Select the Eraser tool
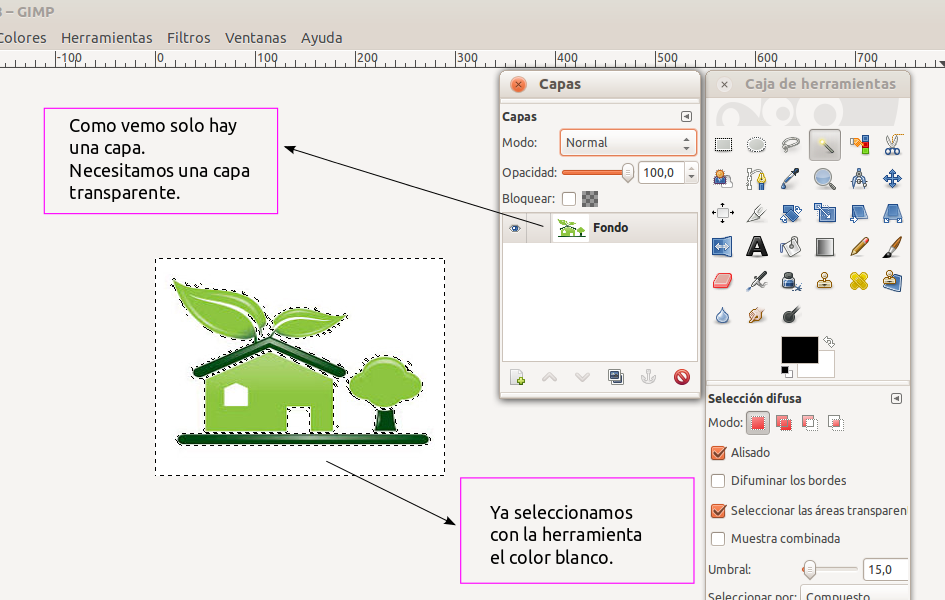Image resolution: width=945 pixels, height=600 pixels. (x=723, y=281)
